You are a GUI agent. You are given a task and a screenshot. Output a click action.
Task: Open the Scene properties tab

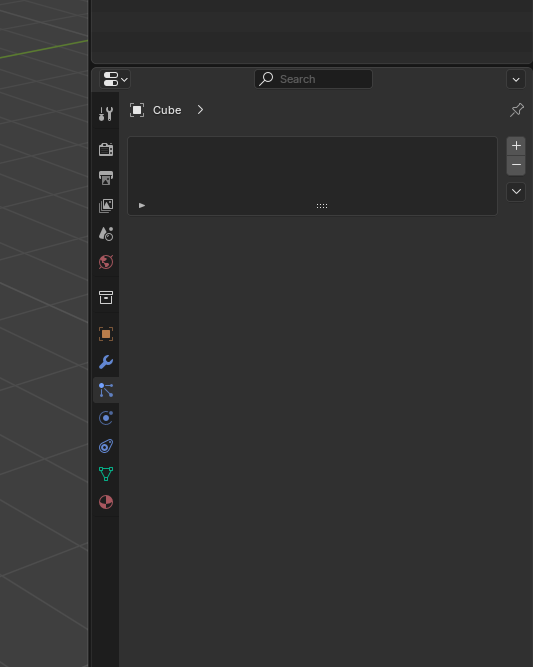106,234
